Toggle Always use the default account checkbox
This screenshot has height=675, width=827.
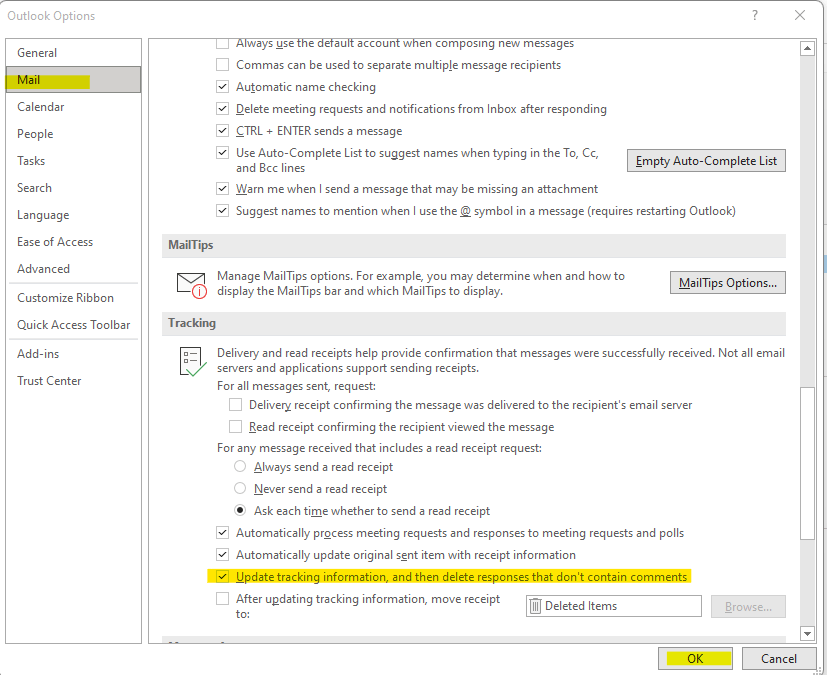[223, 43]
